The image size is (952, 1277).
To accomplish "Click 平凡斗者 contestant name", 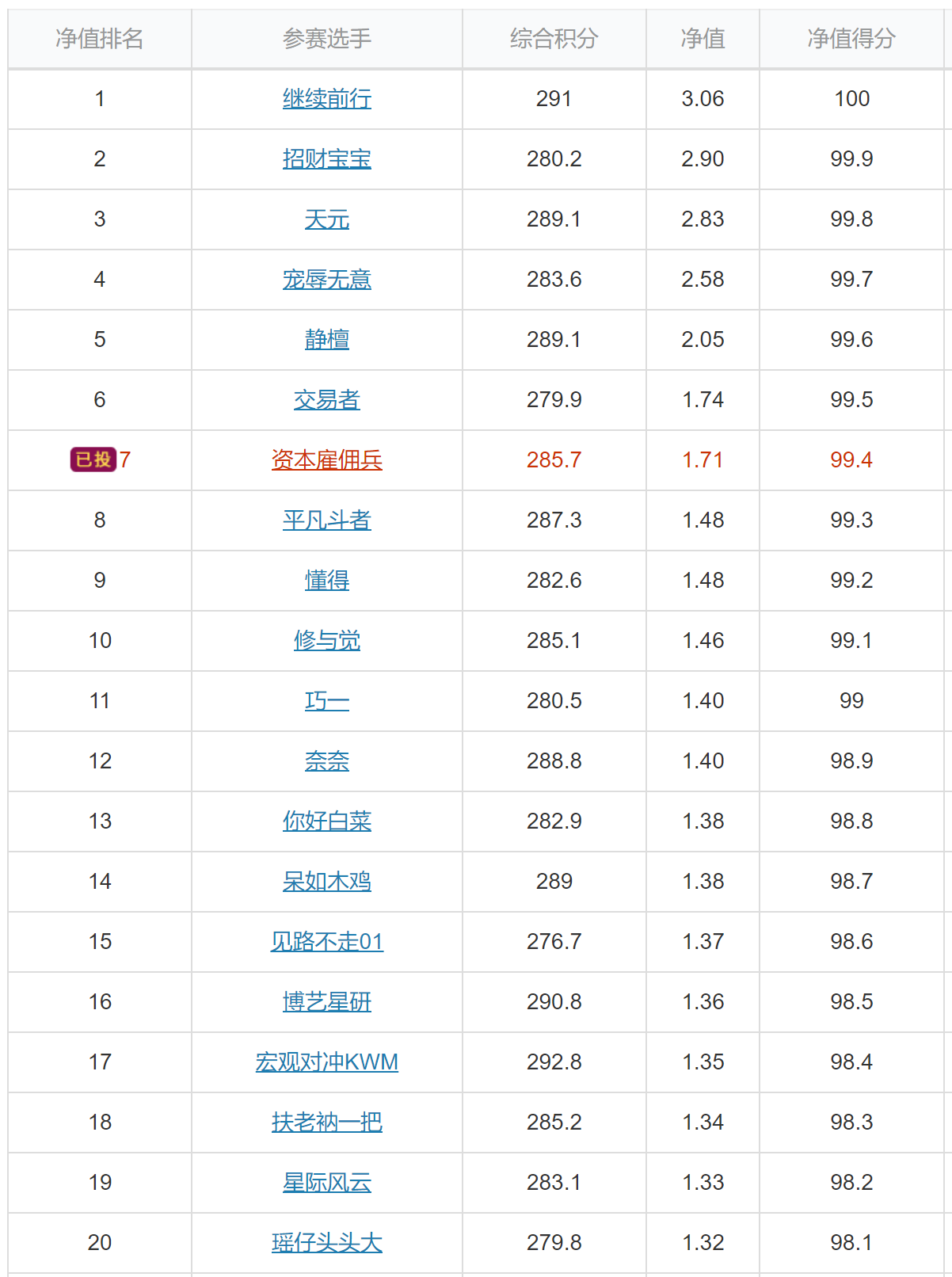I will [x=327, y=520].
